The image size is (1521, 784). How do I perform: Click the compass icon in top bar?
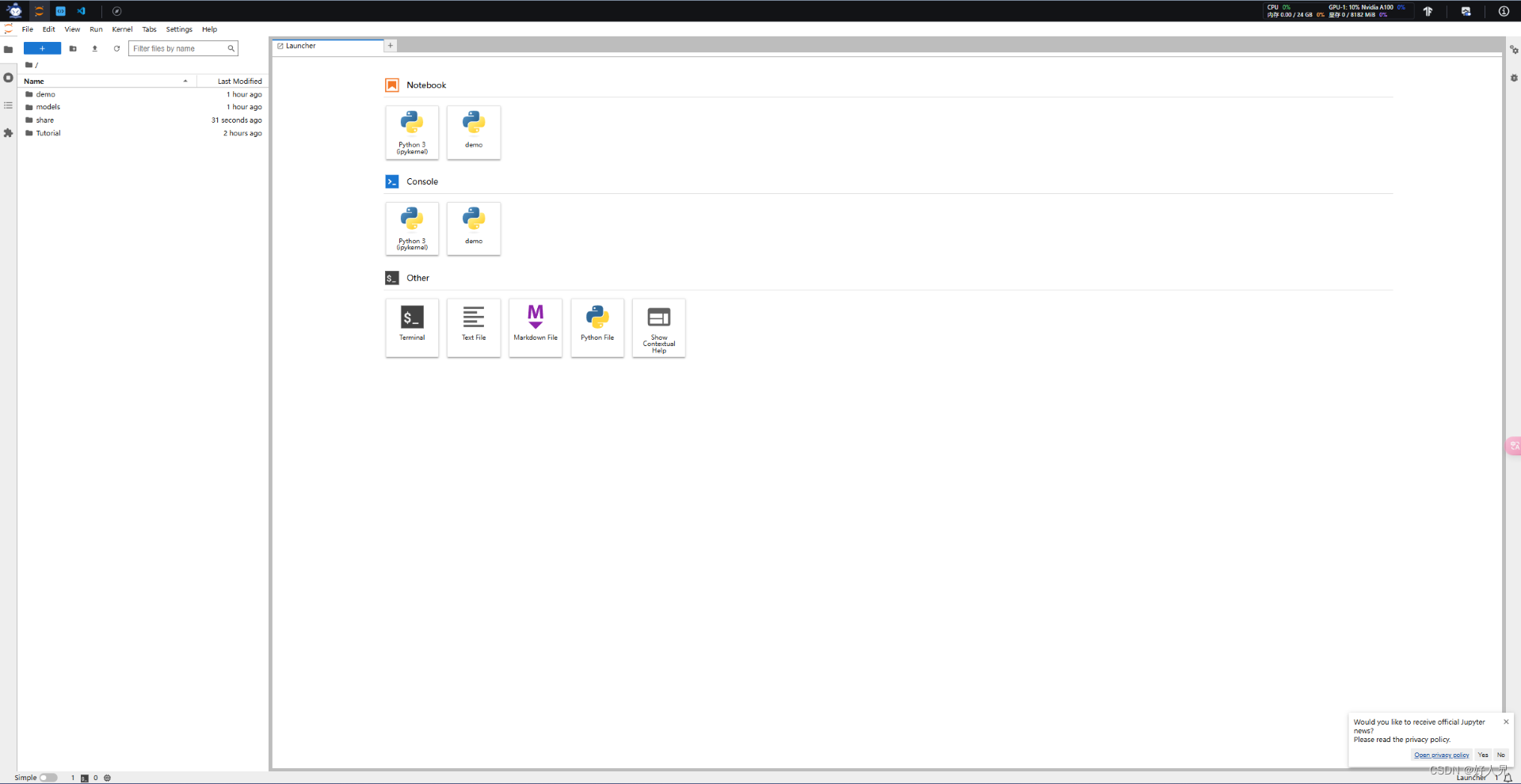(x=116, y=11)
